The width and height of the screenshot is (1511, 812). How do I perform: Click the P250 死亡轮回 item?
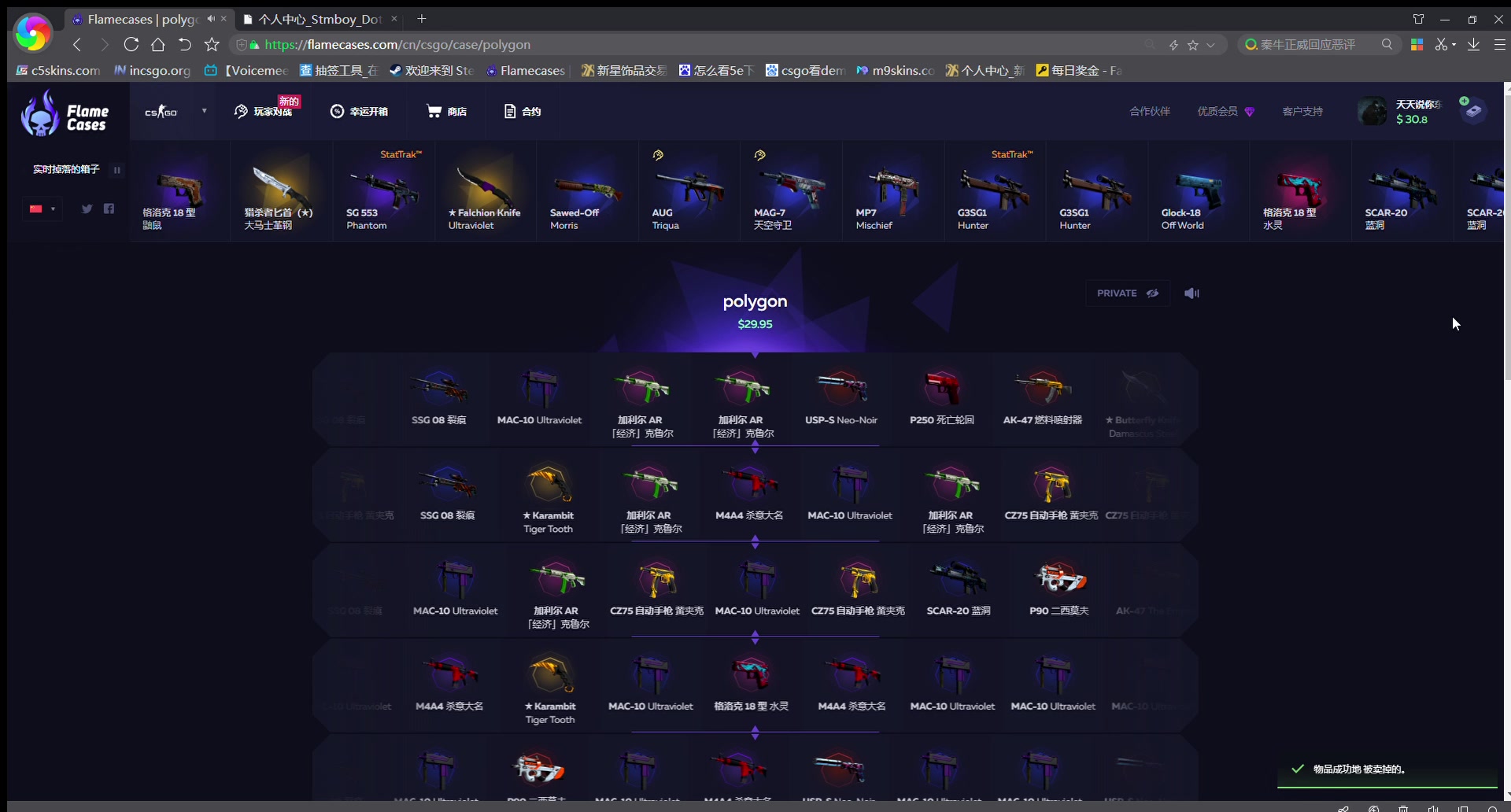pos(942,400)
